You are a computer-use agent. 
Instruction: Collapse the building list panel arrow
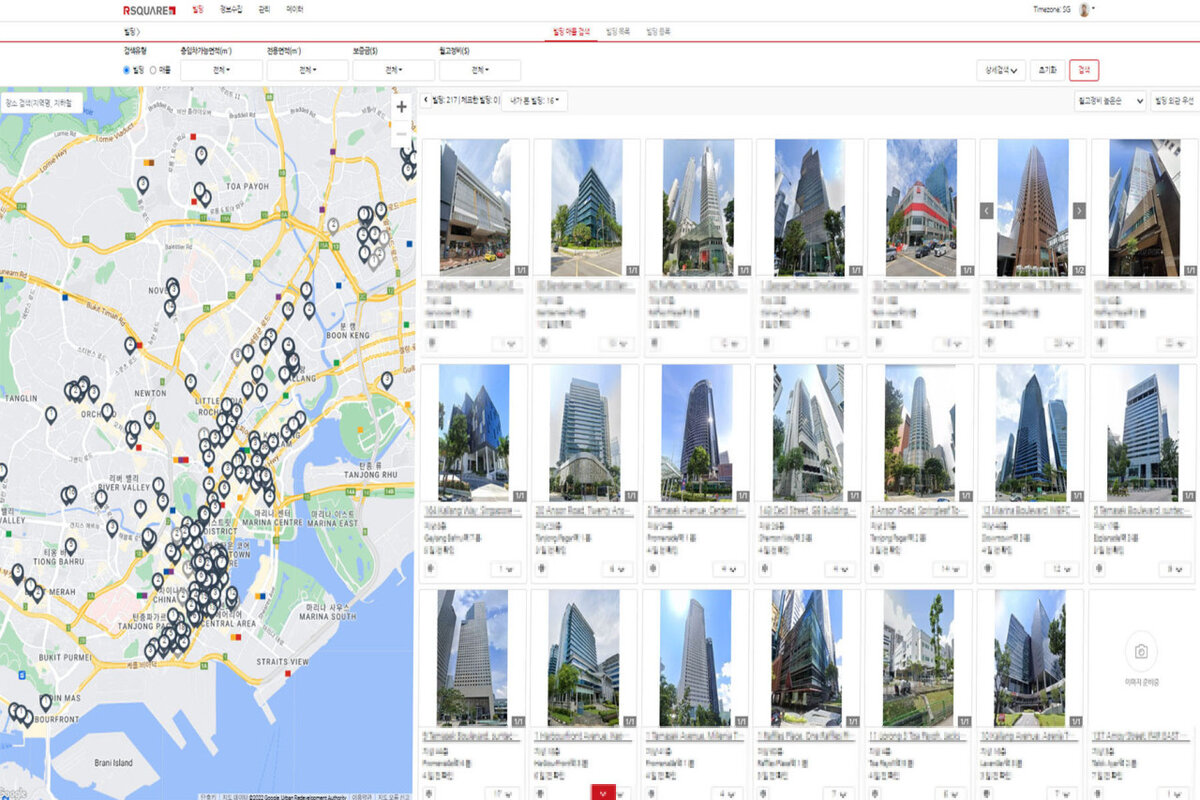coord(425,101)
